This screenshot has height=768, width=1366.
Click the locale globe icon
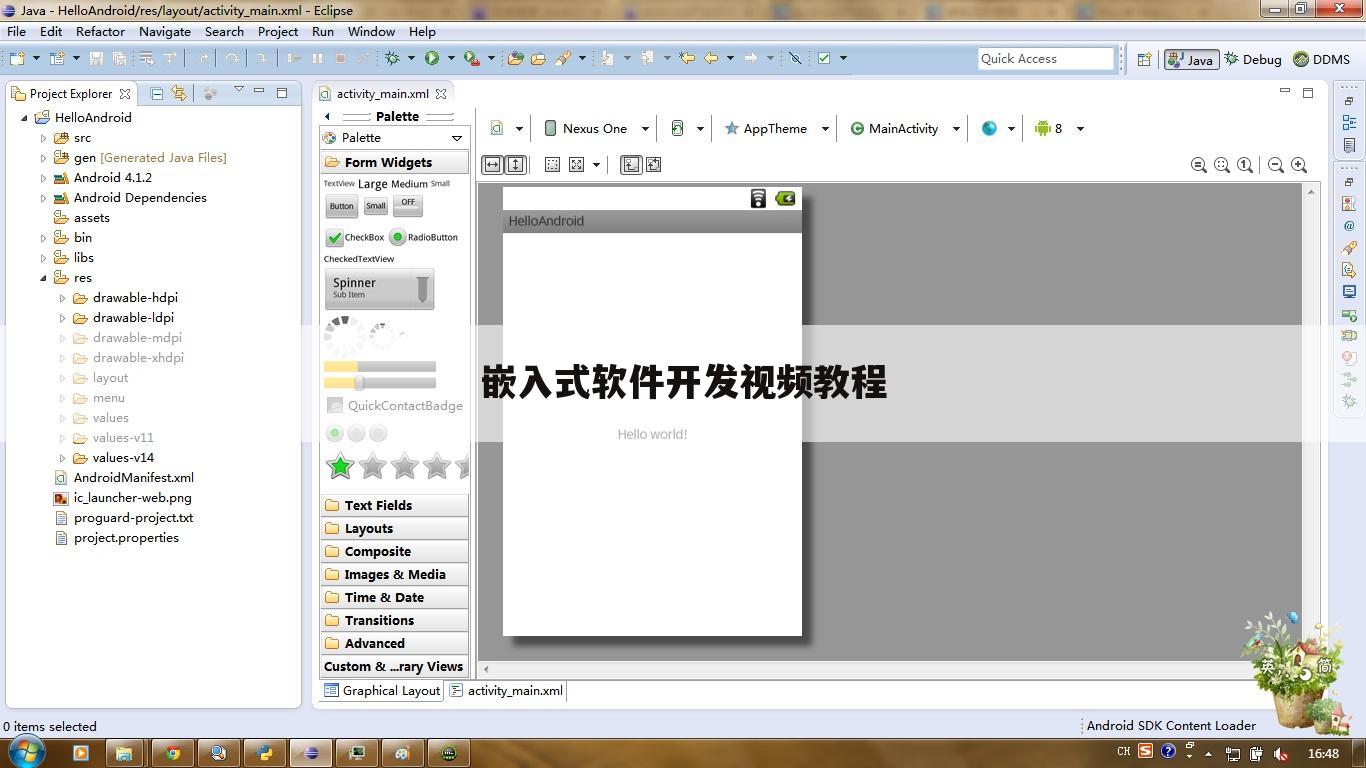coord(989,128)
